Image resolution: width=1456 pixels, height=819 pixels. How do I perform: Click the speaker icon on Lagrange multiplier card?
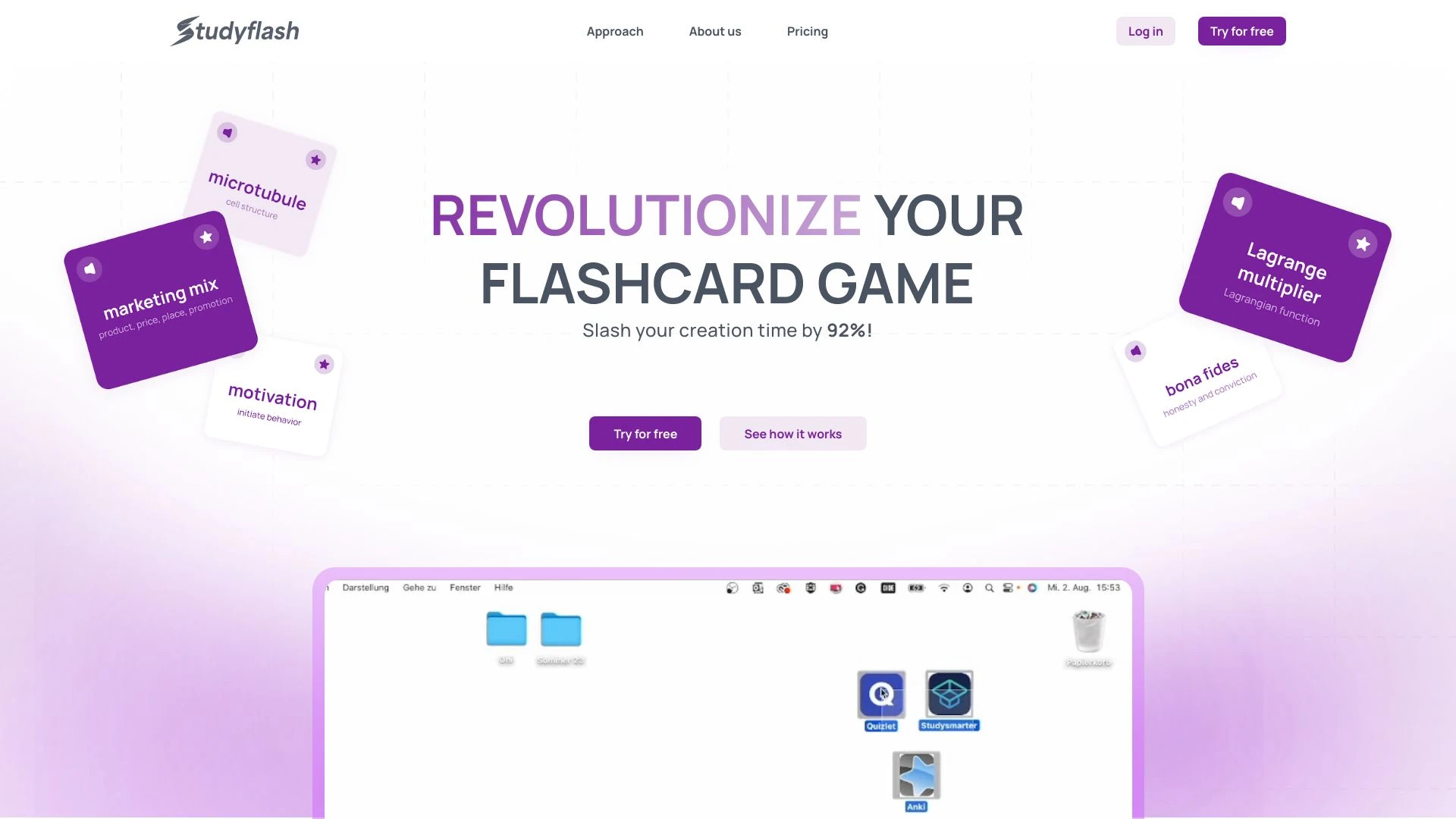[1238, 201]
